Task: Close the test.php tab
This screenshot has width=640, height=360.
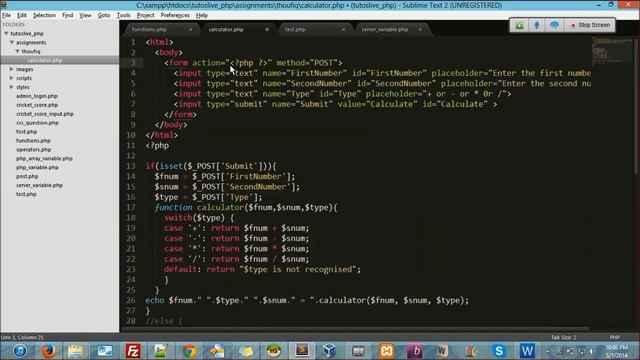Action: click(x=343, y=29)
